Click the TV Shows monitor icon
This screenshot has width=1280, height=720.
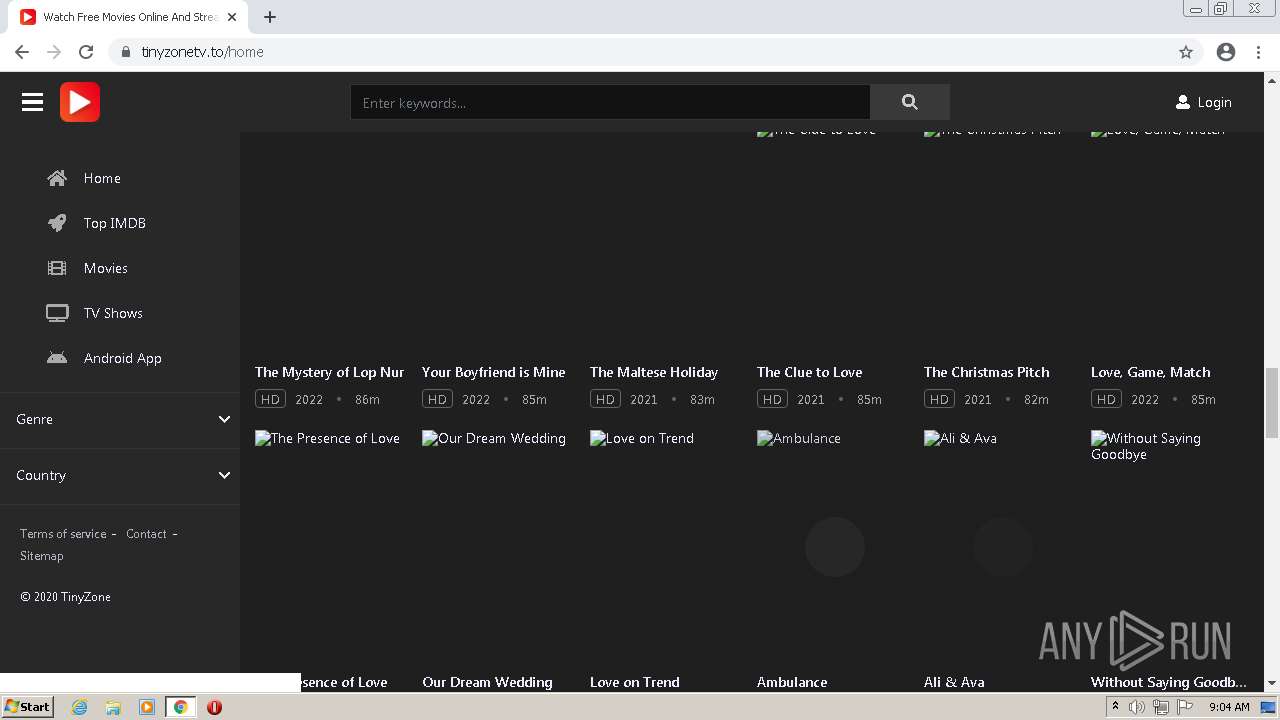coord(57,313)
